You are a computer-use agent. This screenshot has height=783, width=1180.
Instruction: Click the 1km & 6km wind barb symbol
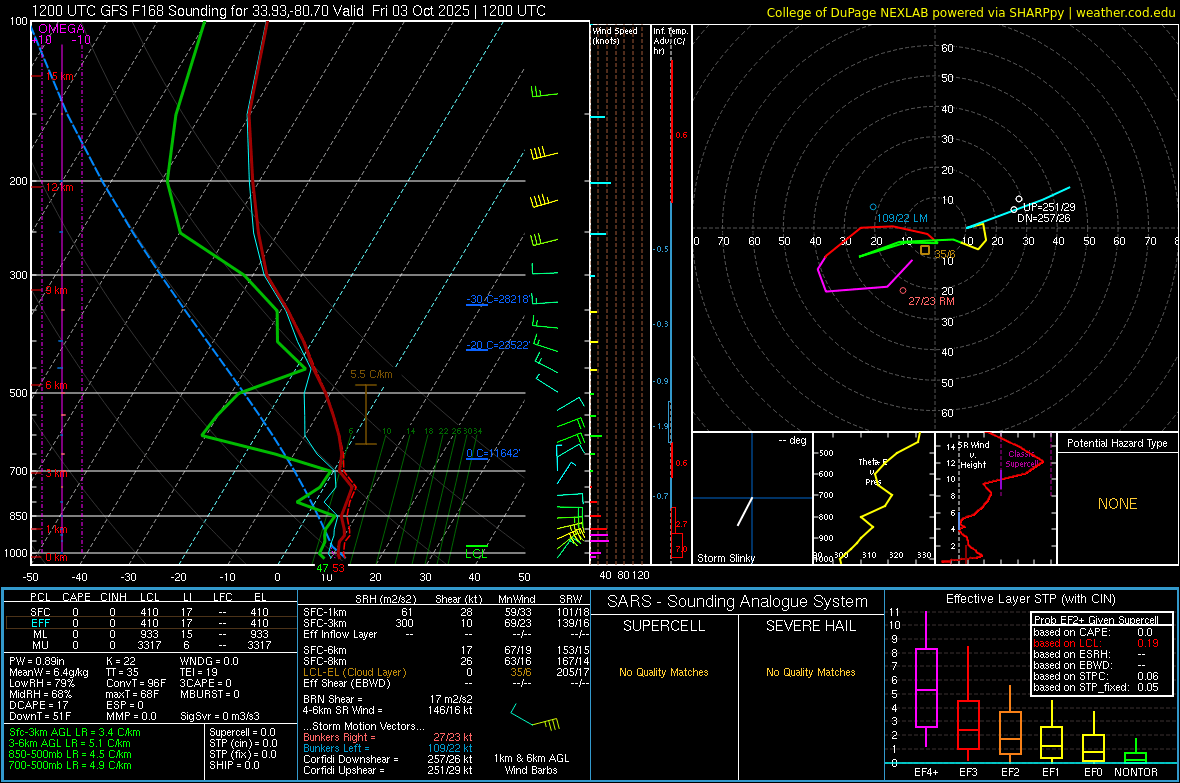point(534,717)
